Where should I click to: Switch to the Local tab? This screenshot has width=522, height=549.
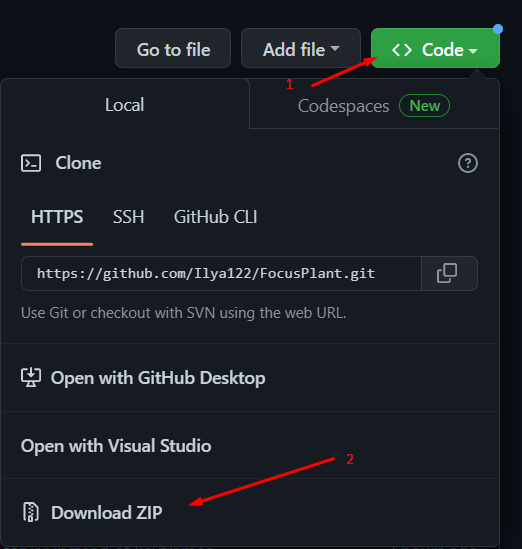point(125,104)
